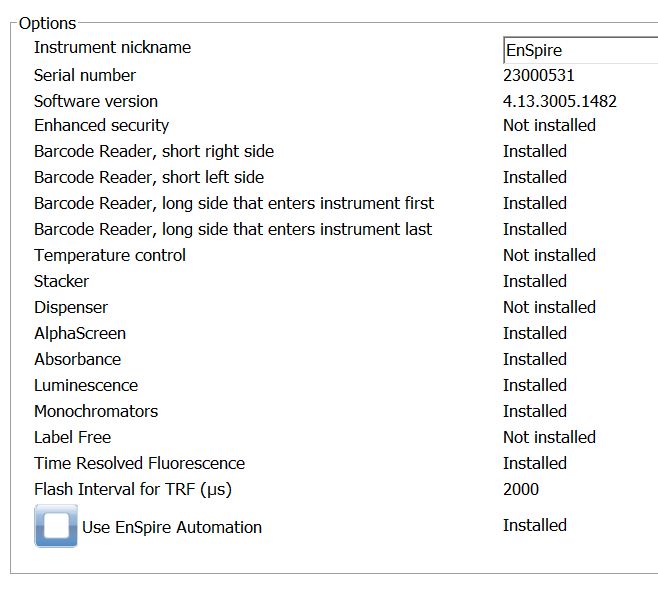Click the Barcode Reader, short right side label
Viewport: 658px width, 589px height.
[x=153, y=151]
